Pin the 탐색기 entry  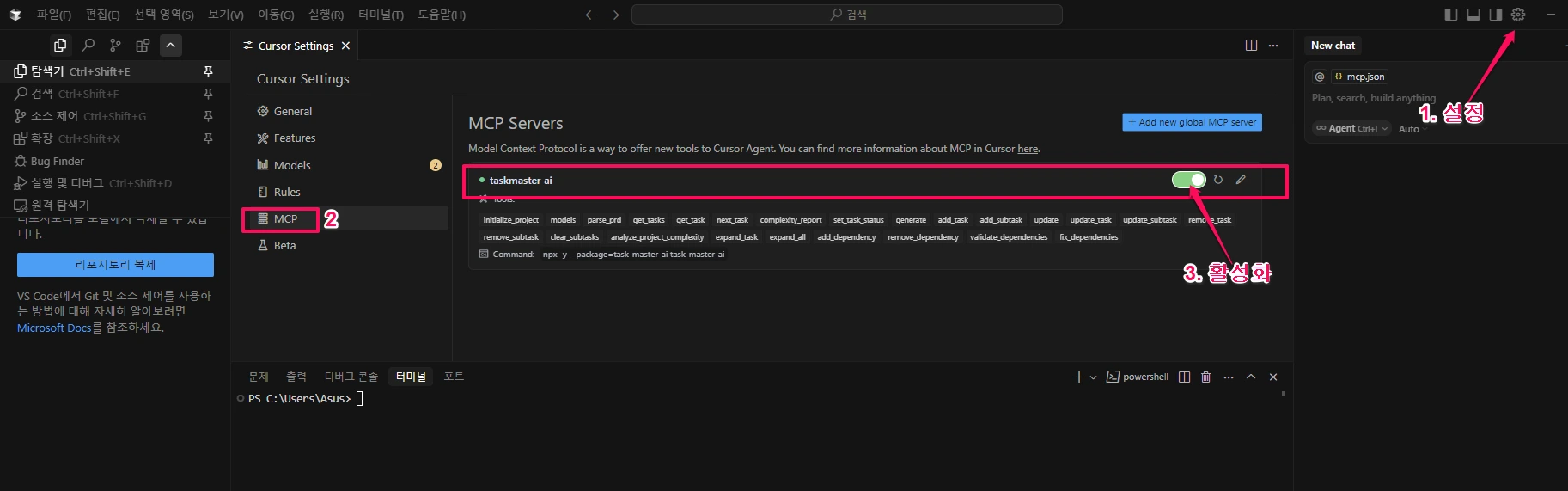(208, 71)
